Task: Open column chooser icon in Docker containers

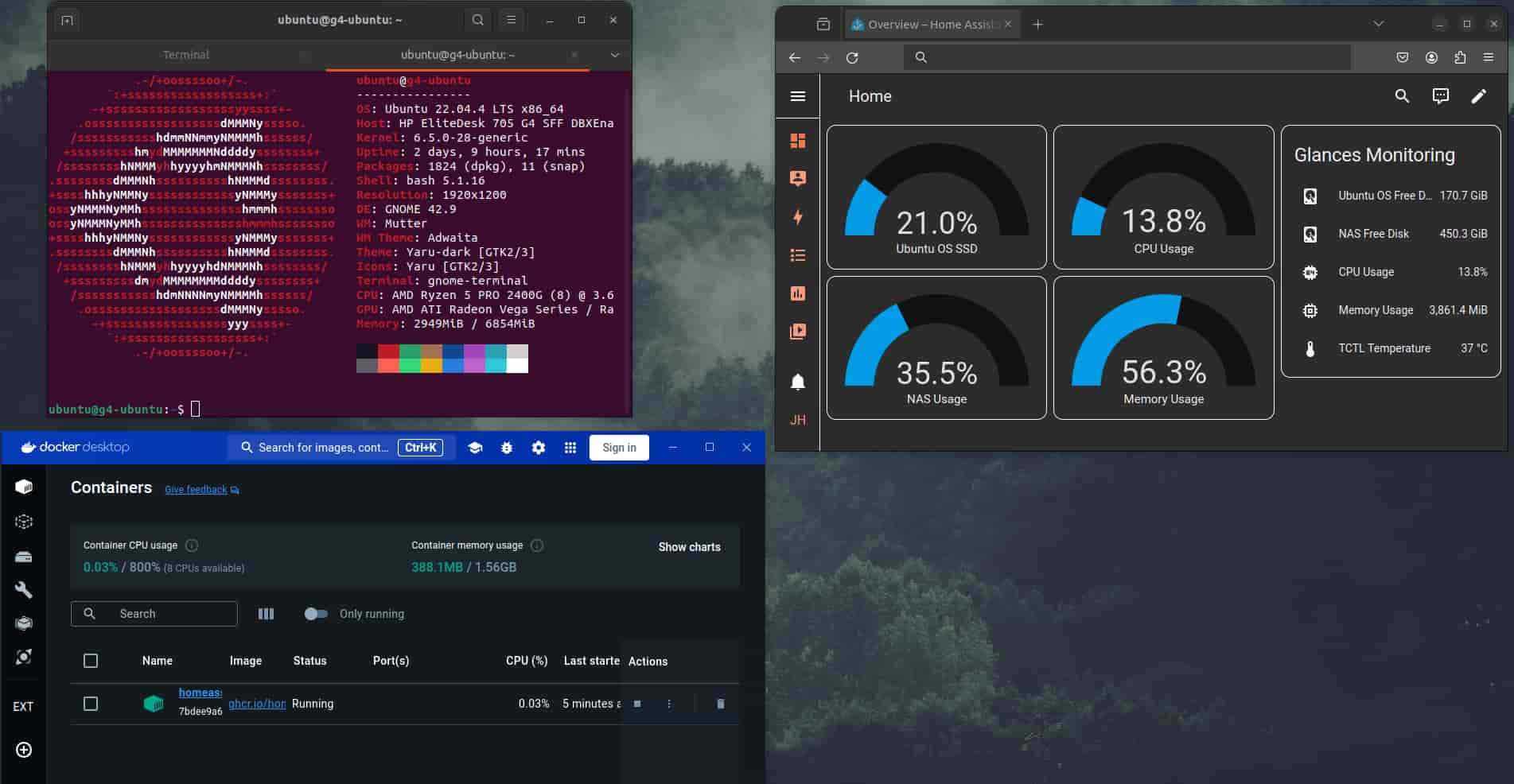Action: coord(267,614)
